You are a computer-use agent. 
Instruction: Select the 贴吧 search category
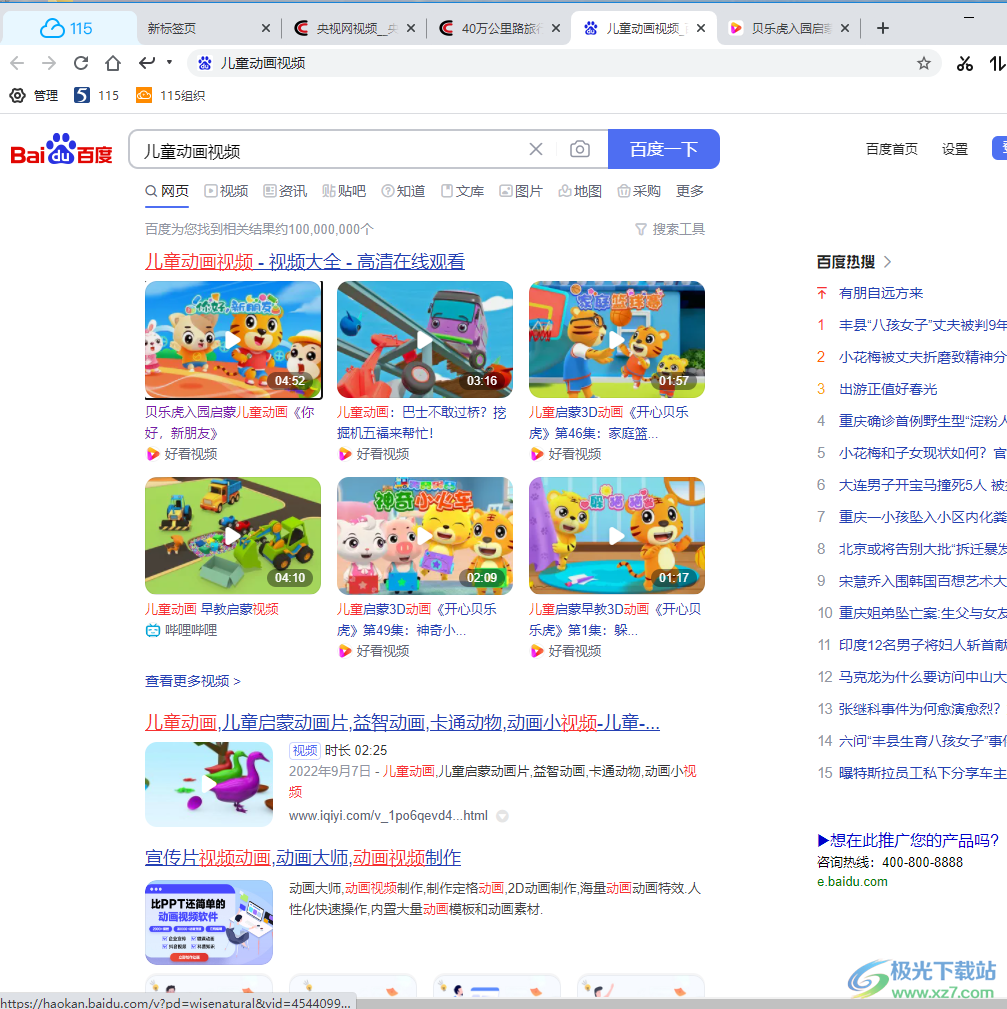(x=344, y=191)
